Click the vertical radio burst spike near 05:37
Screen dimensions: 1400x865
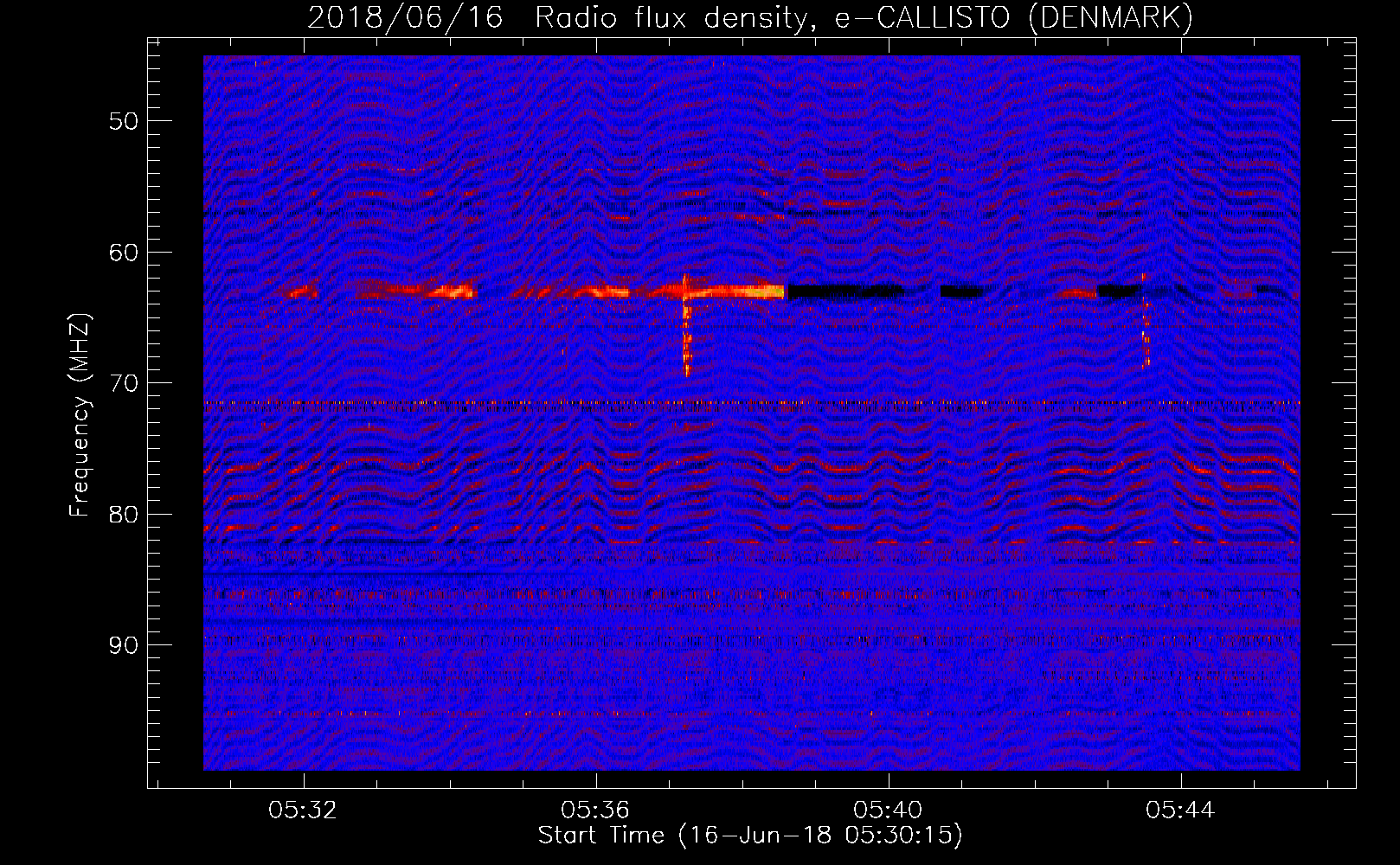click(x=687, y=325)
